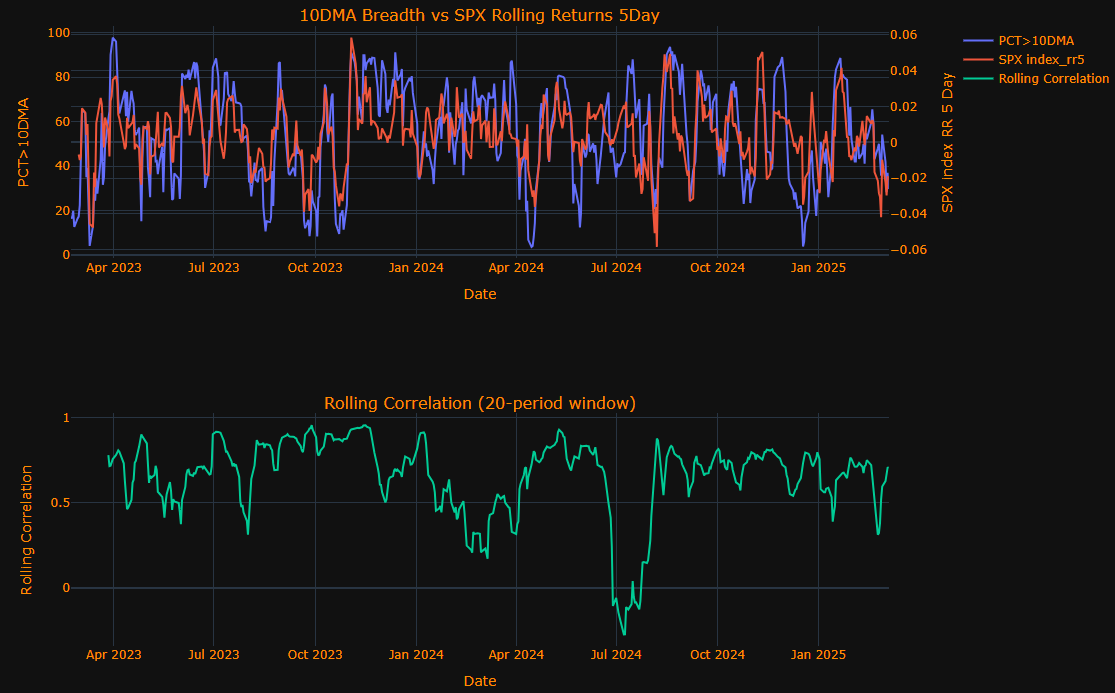Click the 'Apr 2023' tick label on the top chart

tap(114, 268)
